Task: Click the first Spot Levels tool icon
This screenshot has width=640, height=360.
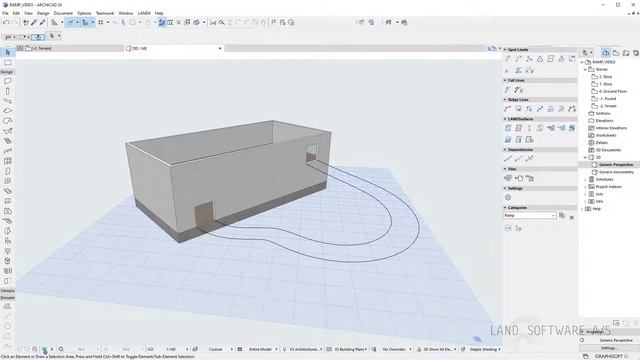Action: pos(508,59)
